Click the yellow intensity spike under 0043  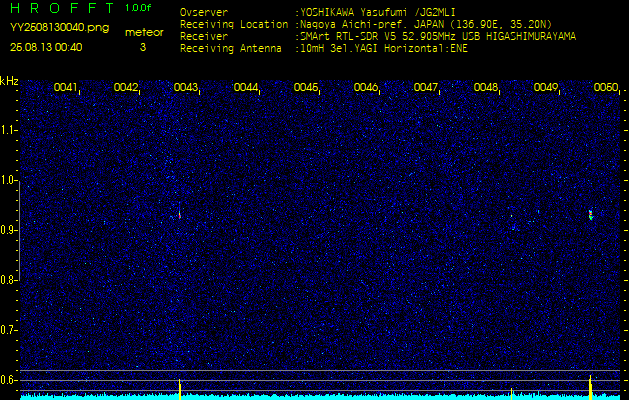click(180, 389)
